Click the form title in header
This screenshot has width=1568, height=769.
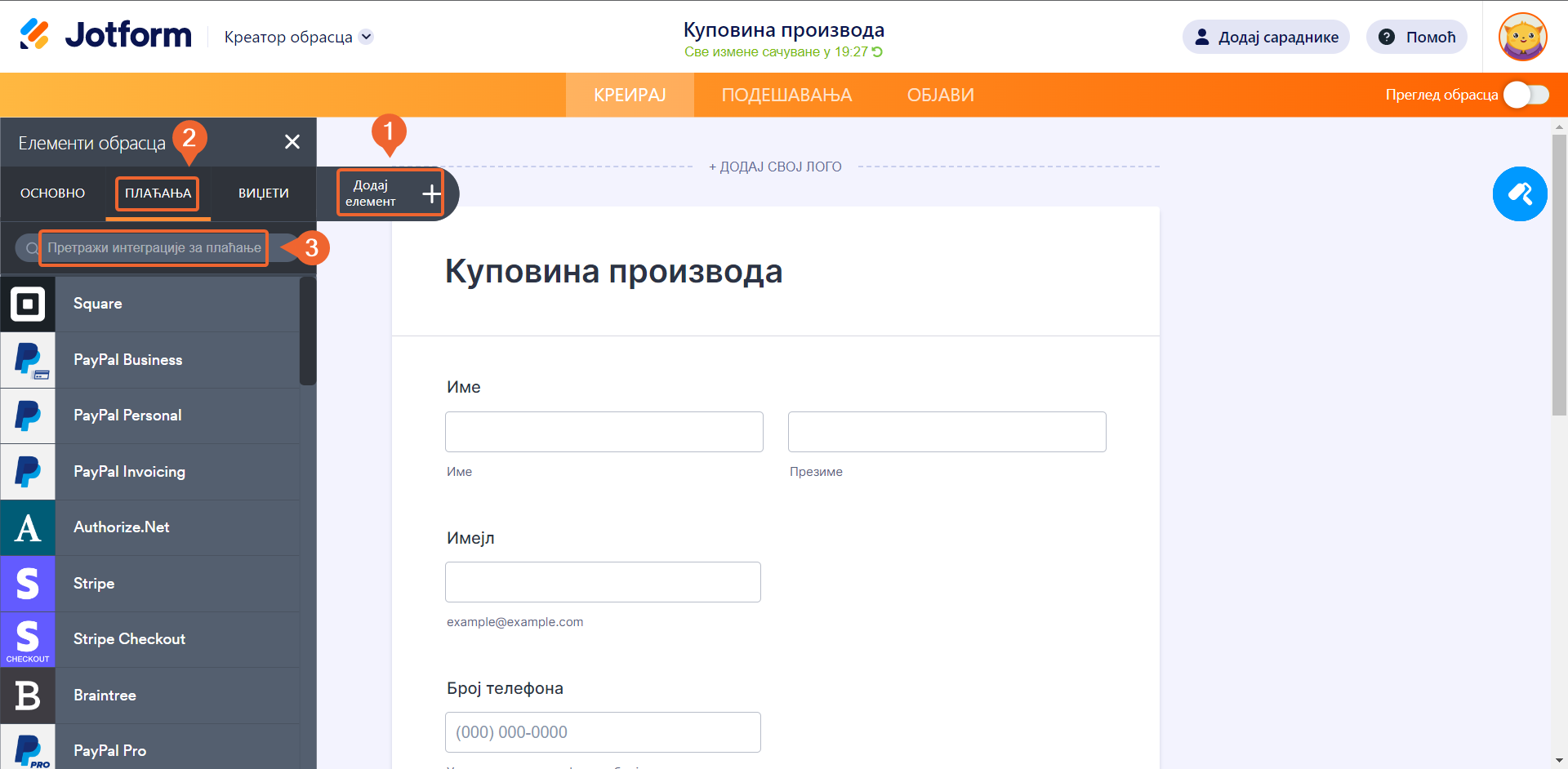coord(784,30)
